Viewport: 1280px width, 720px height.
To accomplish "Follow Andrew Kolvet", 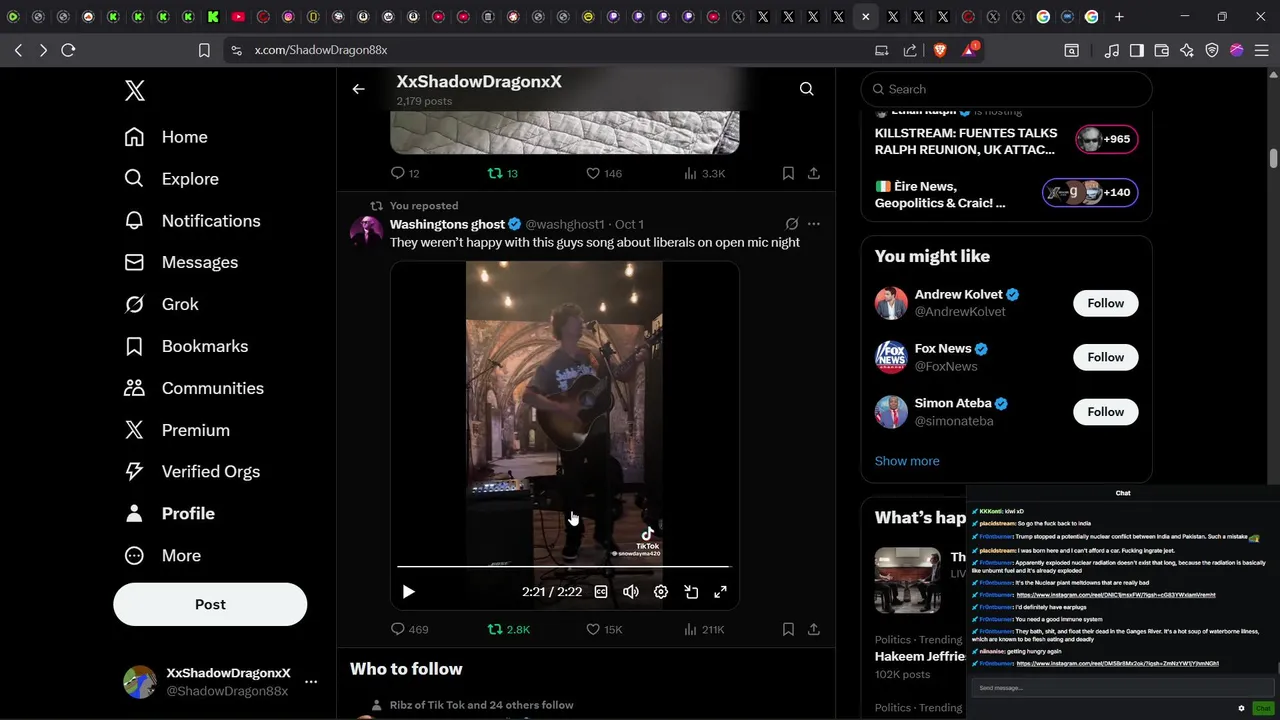I will click(x=1105, y=303).
